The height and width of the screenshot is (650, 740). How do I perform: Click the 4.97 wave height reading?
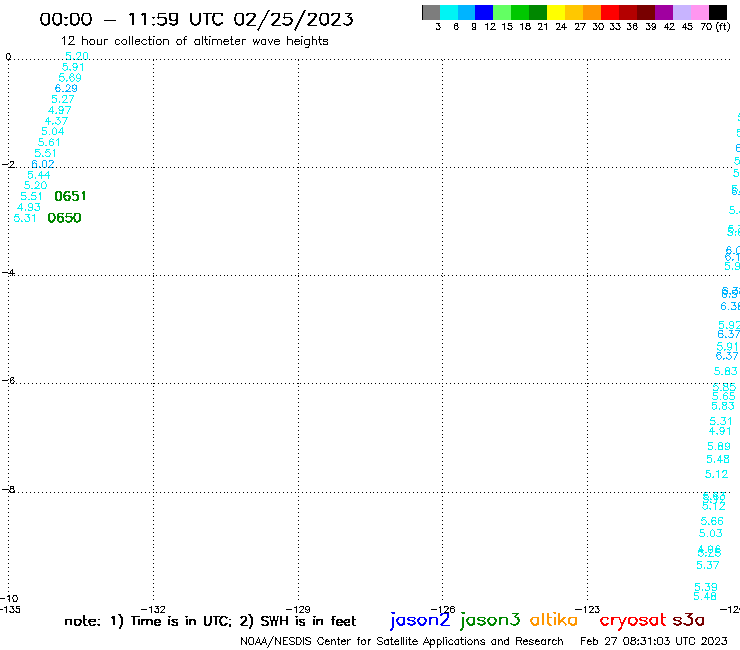tap(59, 110)
